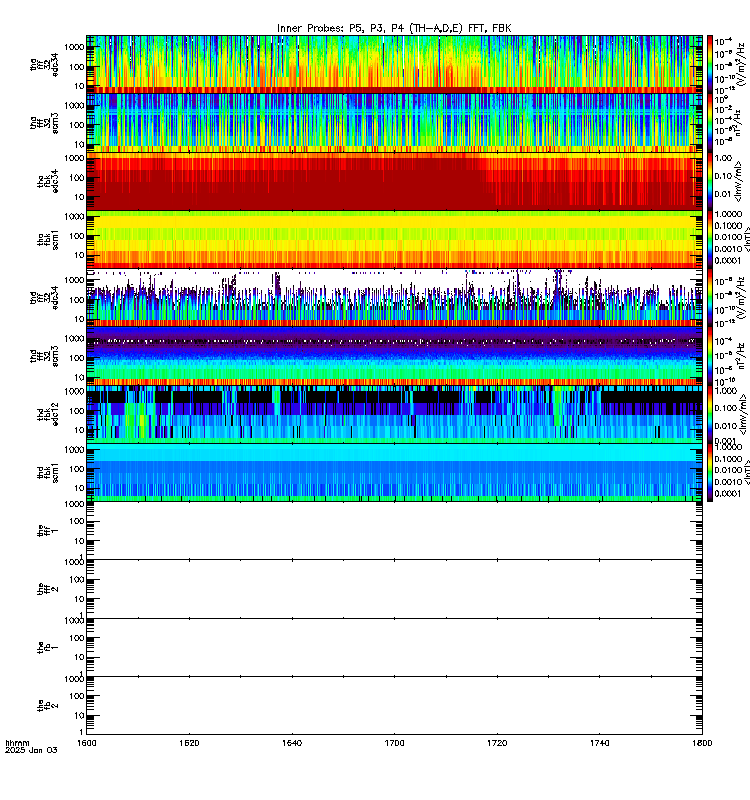
Task: Click the "tha fff 32 edc34" panel label
Action: [x=44, y=65]
